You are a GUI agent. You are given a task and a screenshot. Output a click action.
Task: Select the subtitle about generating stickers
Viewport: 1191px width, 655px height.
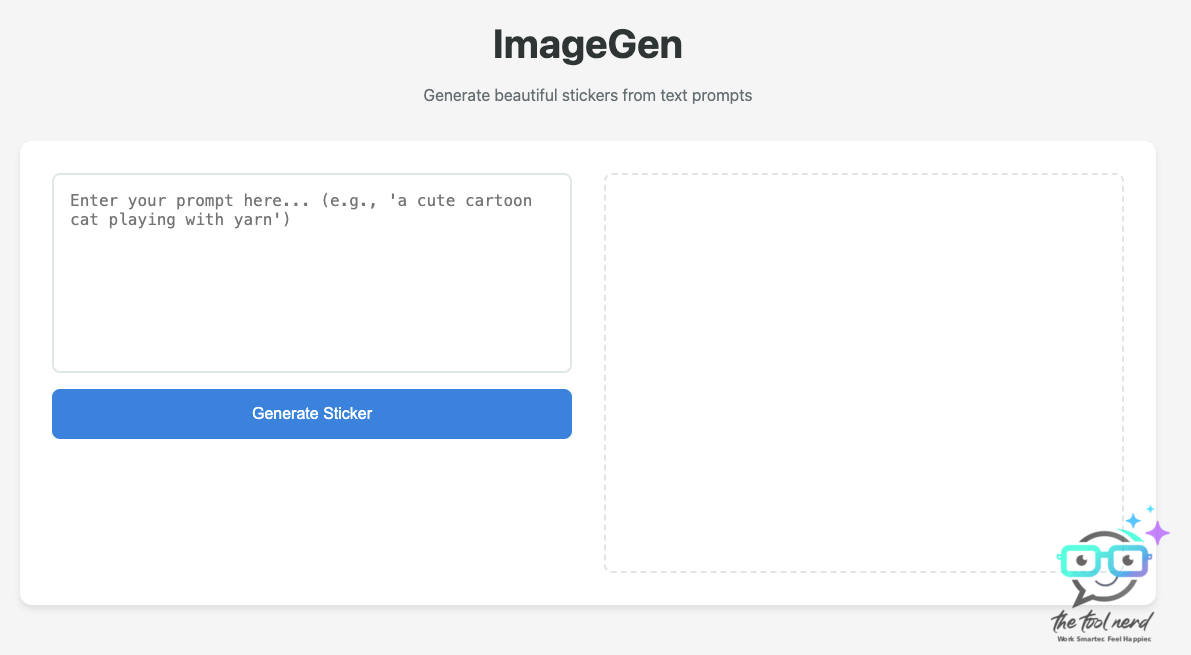[588, 95]
